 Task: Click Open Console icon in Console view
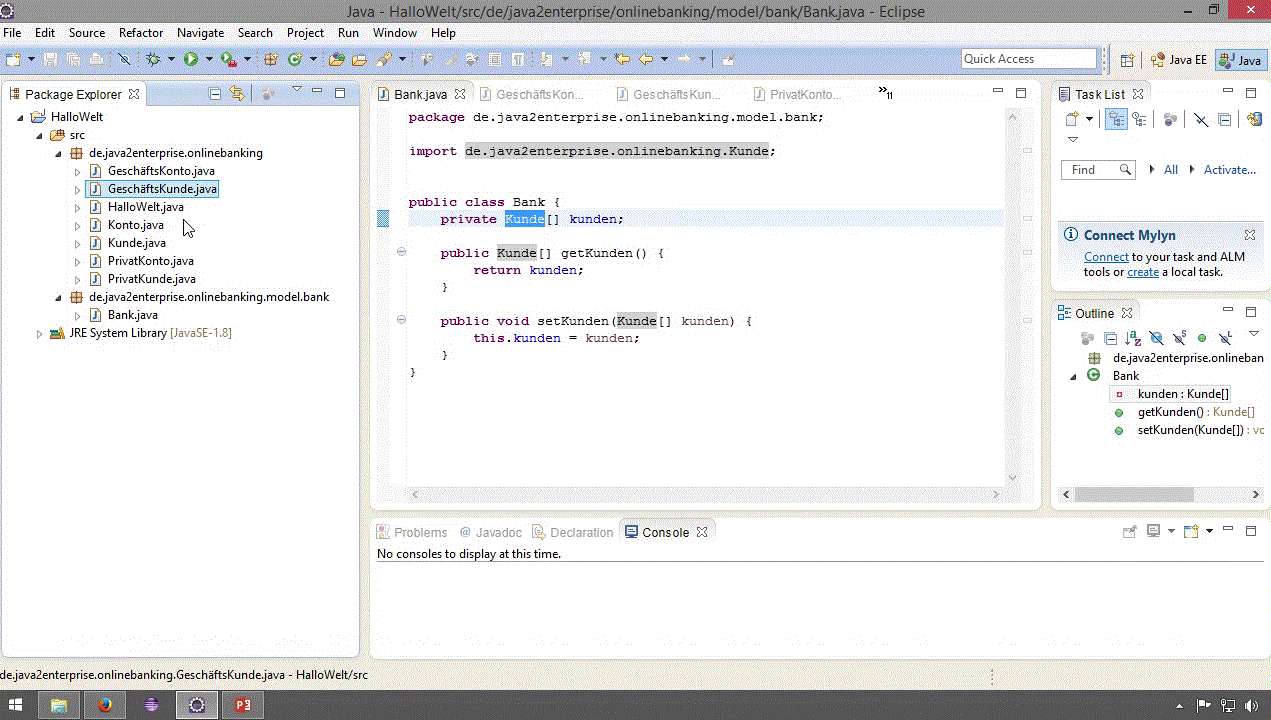coord(1191,531)
